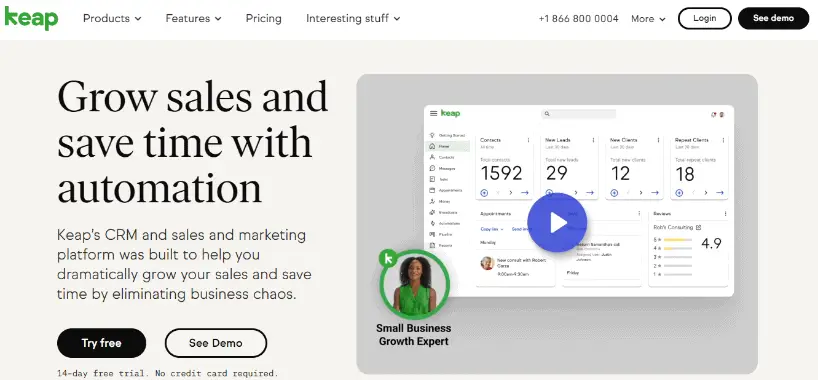
Task: Expand the Interesting stuff dropdown
Action: point(353,18)
